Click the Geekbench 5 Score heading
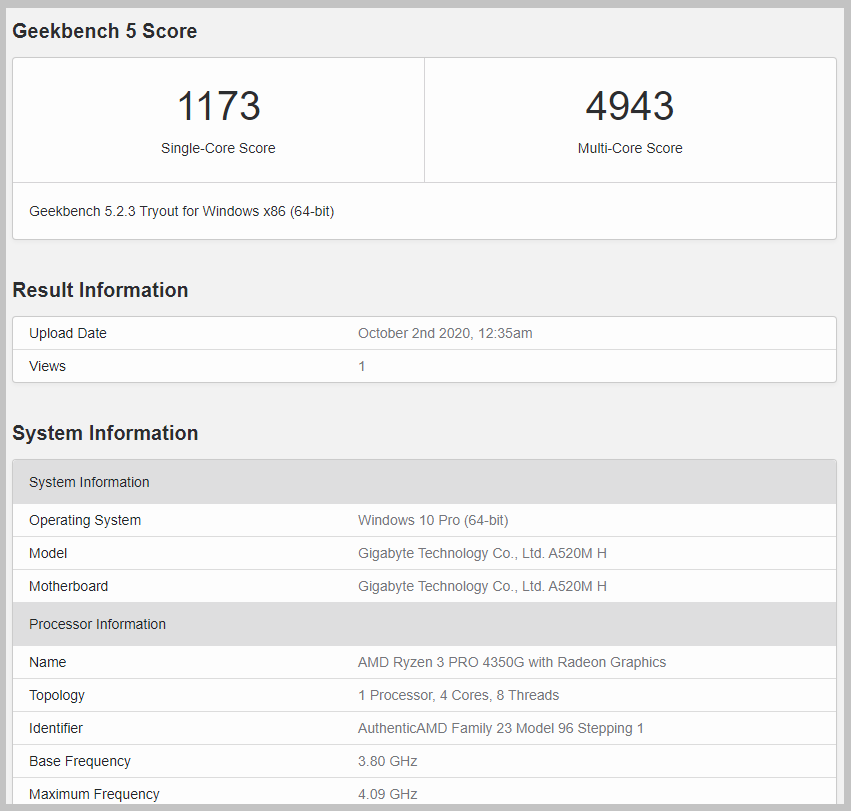 pos(104,31)
